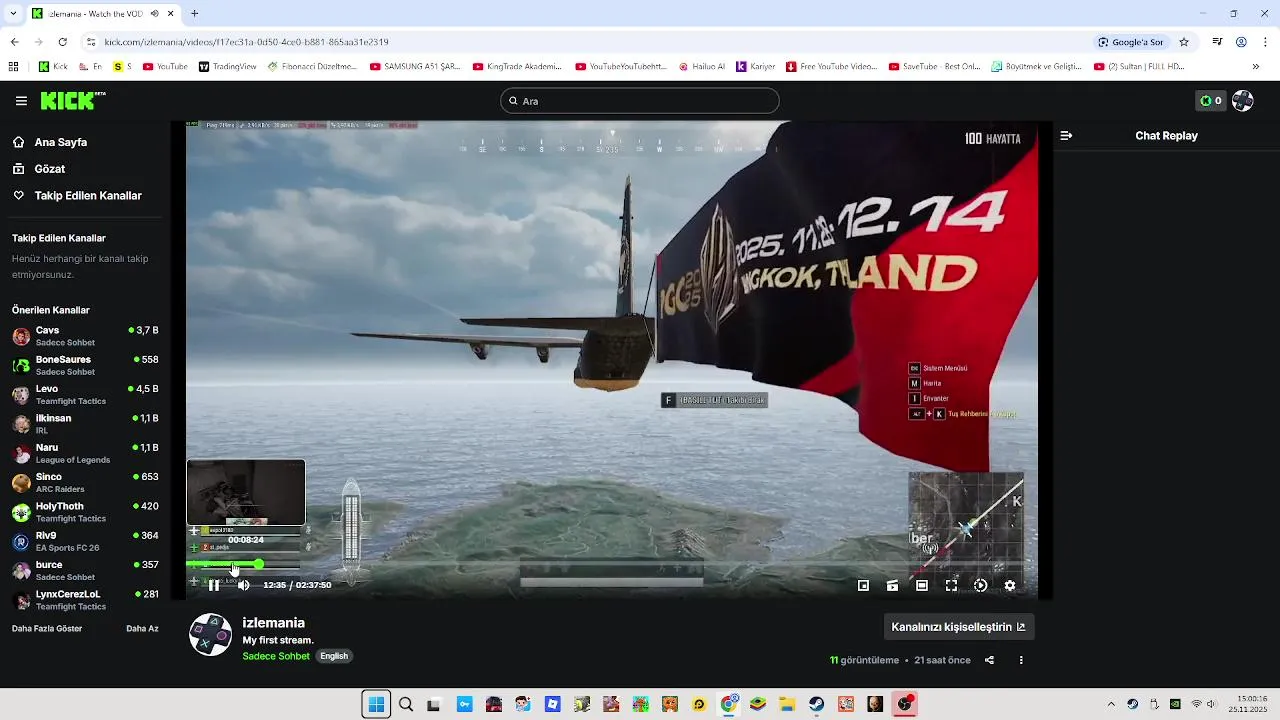The height and width of the screenshot is (720, 1280).
Task: Open Windows Start menu
Action: [x=376, y=704]
